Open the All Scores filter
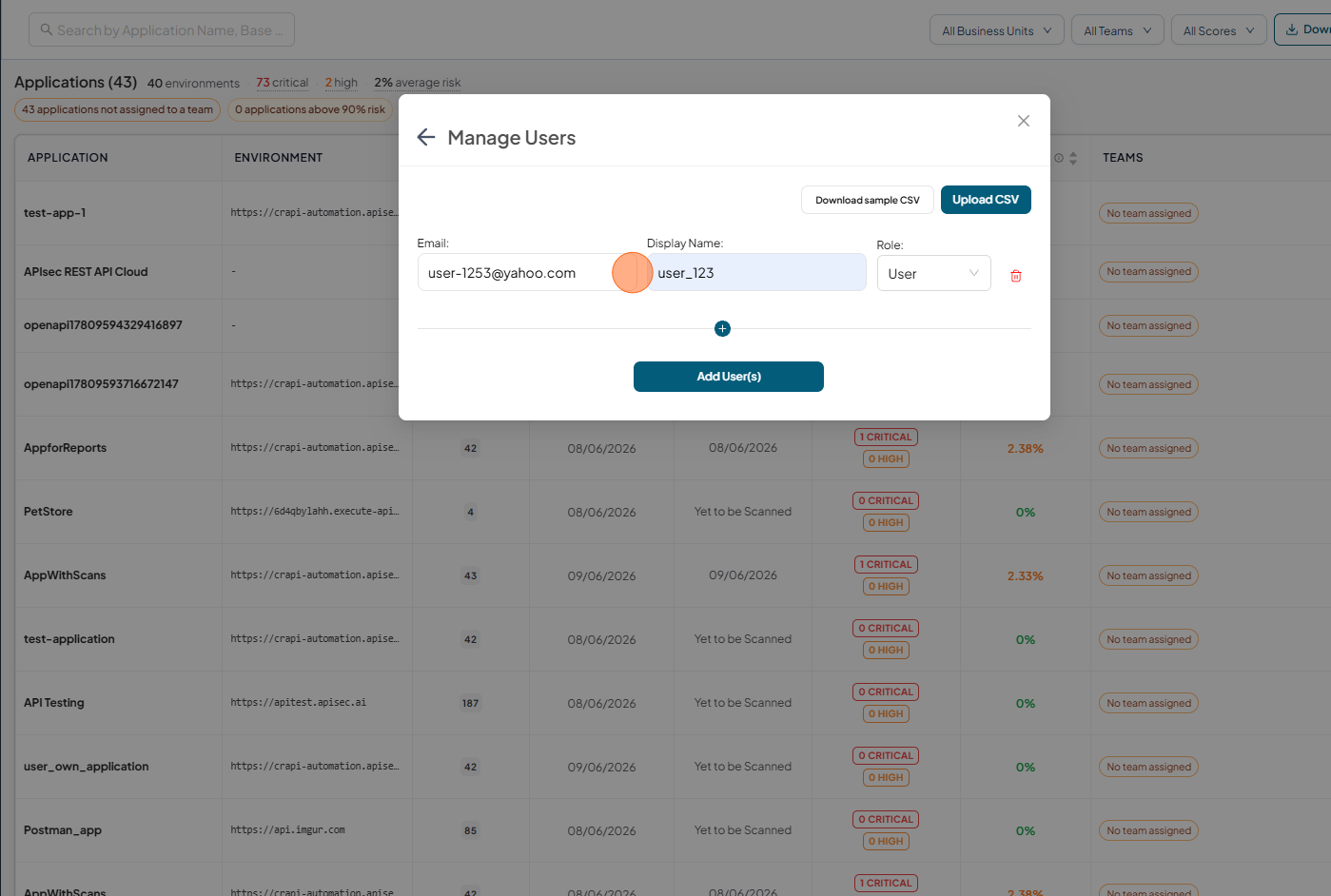The height and width of the screenshot is (896, 1331). (1219, 30)
